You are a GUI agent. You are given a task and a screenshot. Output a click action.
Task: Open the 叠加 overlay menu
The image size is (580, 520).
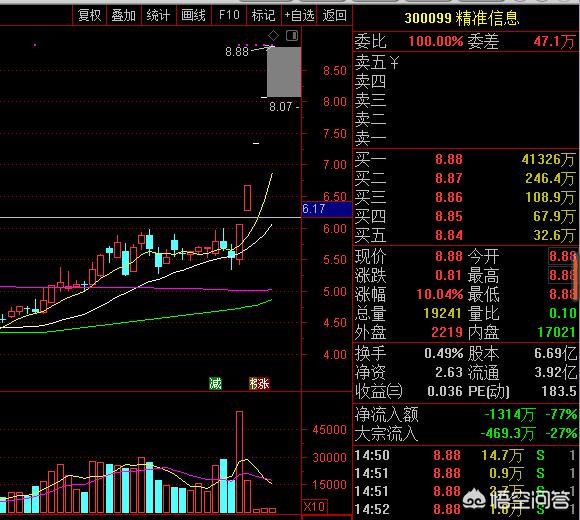[124, 15]
